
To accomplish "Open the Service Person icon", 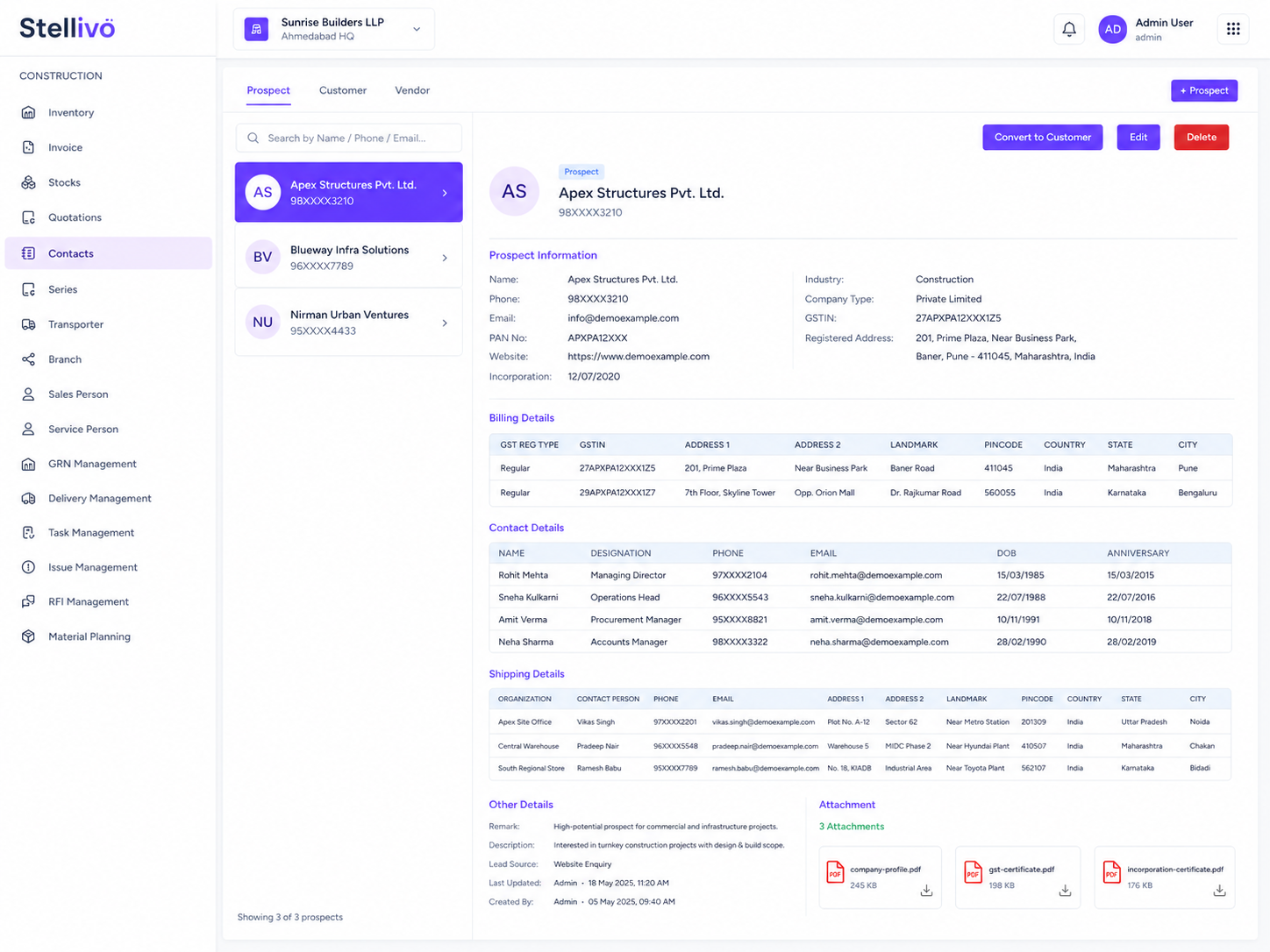I will [28, 429].
